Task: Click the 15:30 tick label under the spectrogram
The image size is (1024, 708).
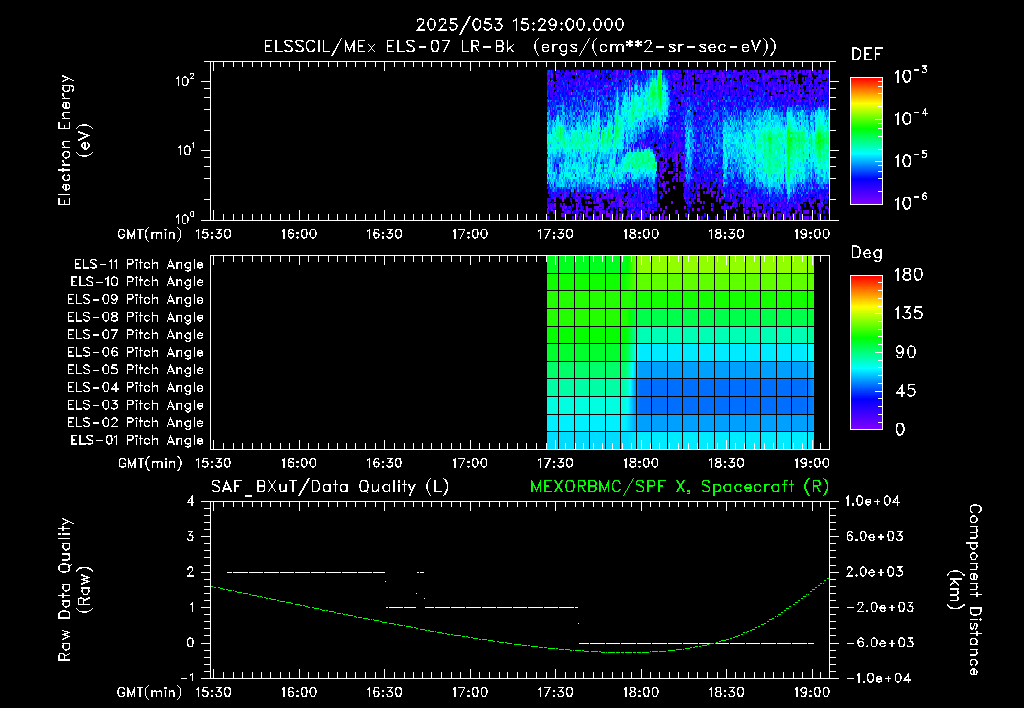Action: pyautogui.click(x=214, y=234)
